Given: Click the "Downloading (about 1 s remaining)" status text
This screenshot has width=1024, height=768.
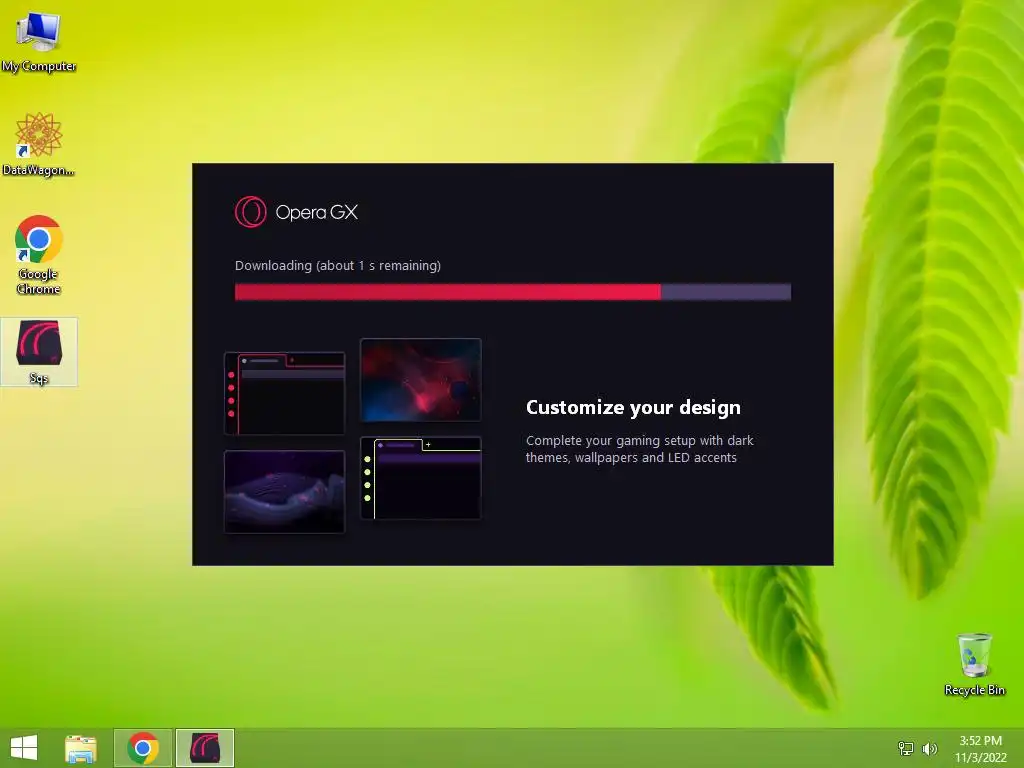Looking at the screenshot, I should (338, 266).
